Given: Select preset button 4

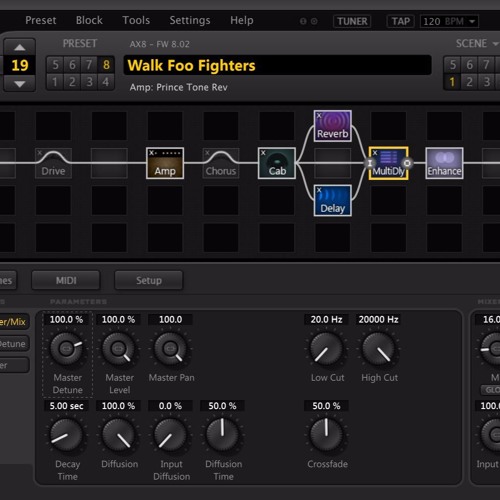Looking at the screenshot, I should 106,82.
